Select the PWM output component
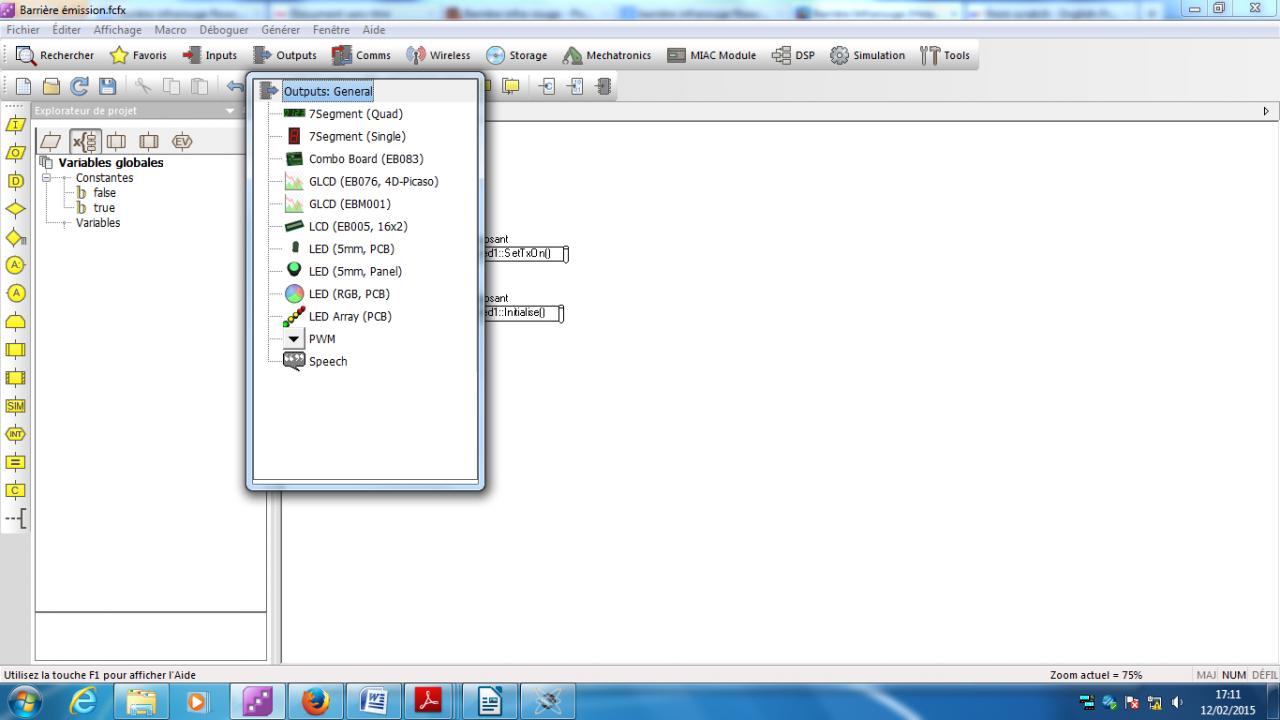 (321, 339)
